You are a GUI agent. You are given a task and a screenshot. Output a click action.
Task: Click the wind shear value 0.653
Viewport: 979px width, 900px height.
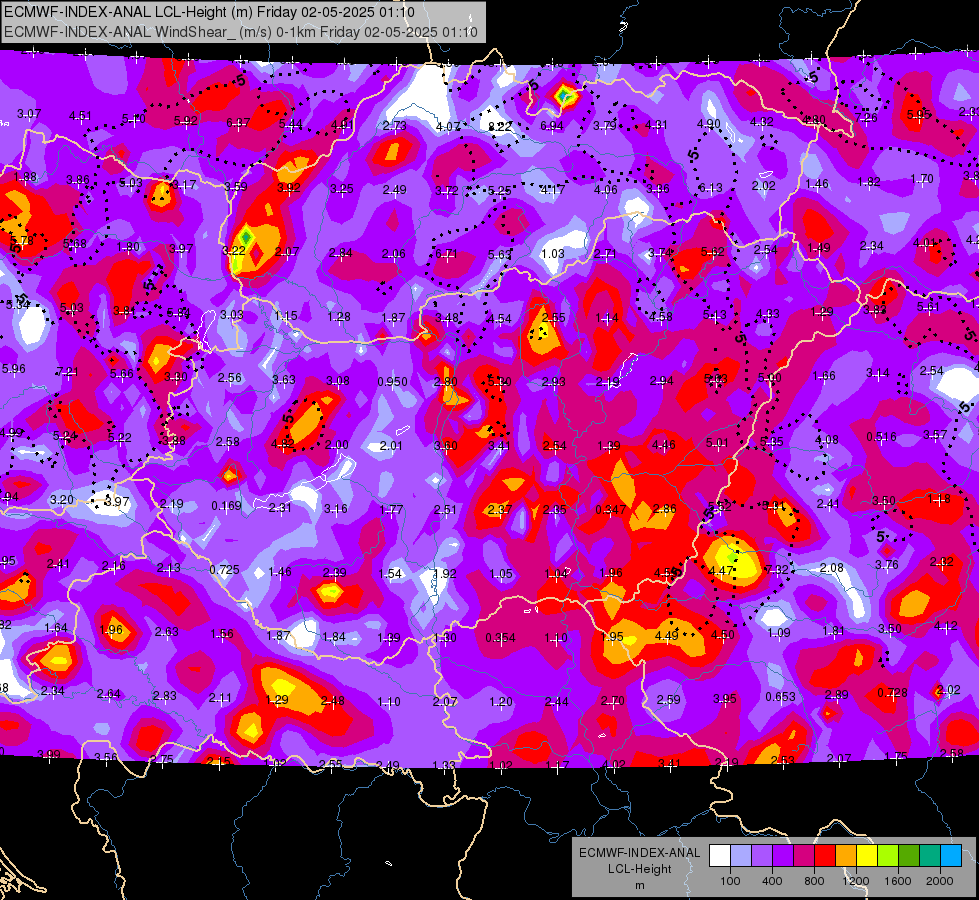tap(780, 696)
